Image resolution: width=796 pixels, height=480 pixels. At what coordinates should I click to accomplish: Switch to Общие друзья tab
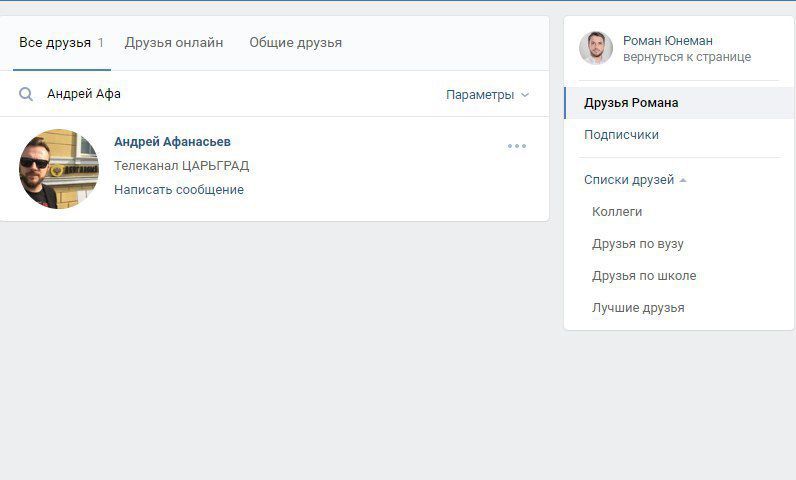pos(295,43)
